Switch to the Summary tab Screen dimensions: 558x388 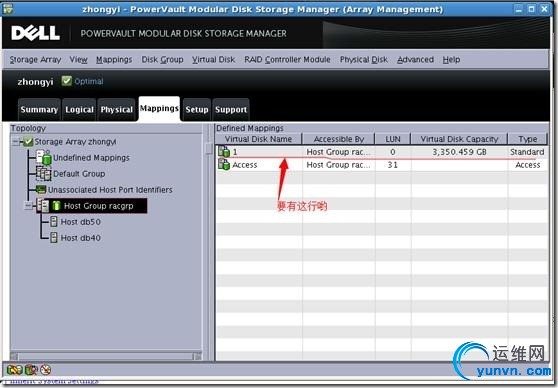point(39,110)
